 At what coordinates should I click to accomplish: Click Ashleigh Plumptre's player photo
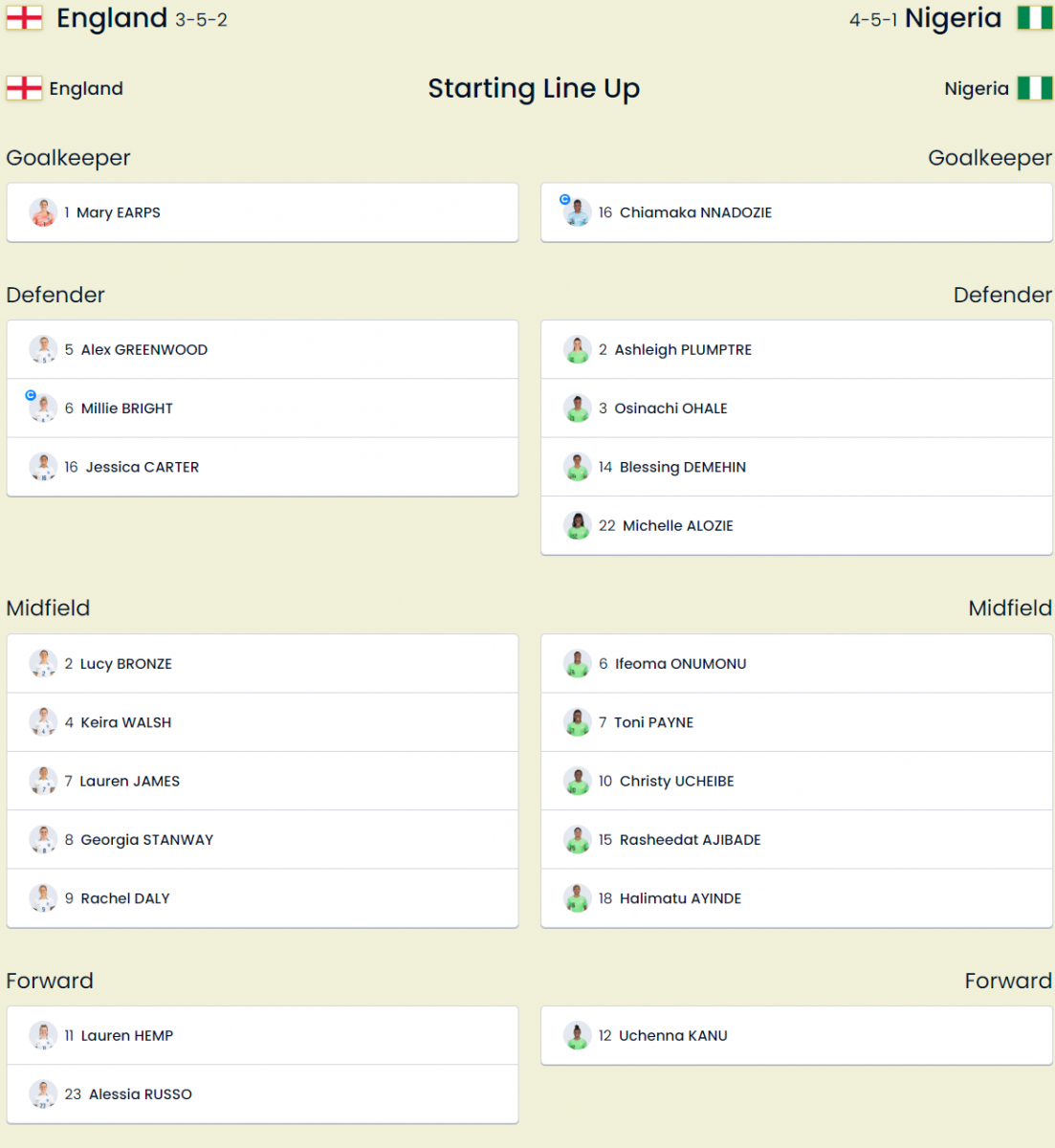578,350
